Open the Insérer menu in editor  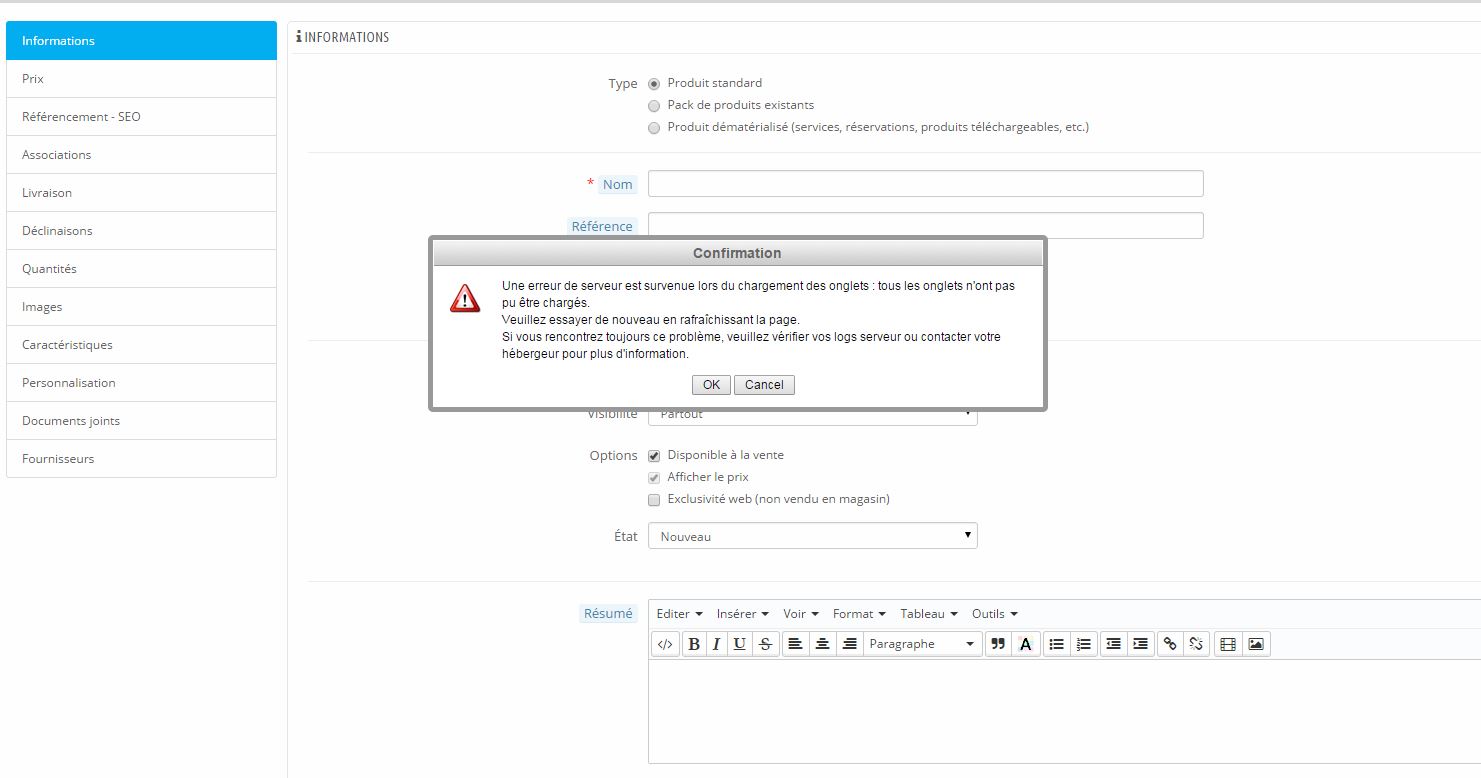click(x=742, y=614)
